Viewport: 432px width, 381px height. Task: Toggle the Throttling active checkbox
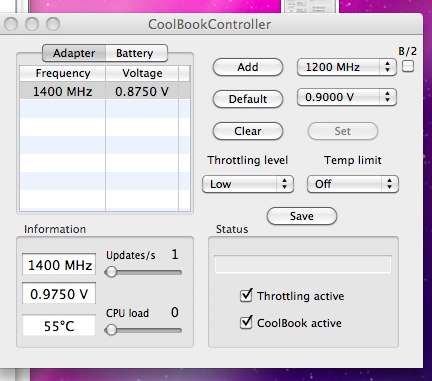(246, 296)
